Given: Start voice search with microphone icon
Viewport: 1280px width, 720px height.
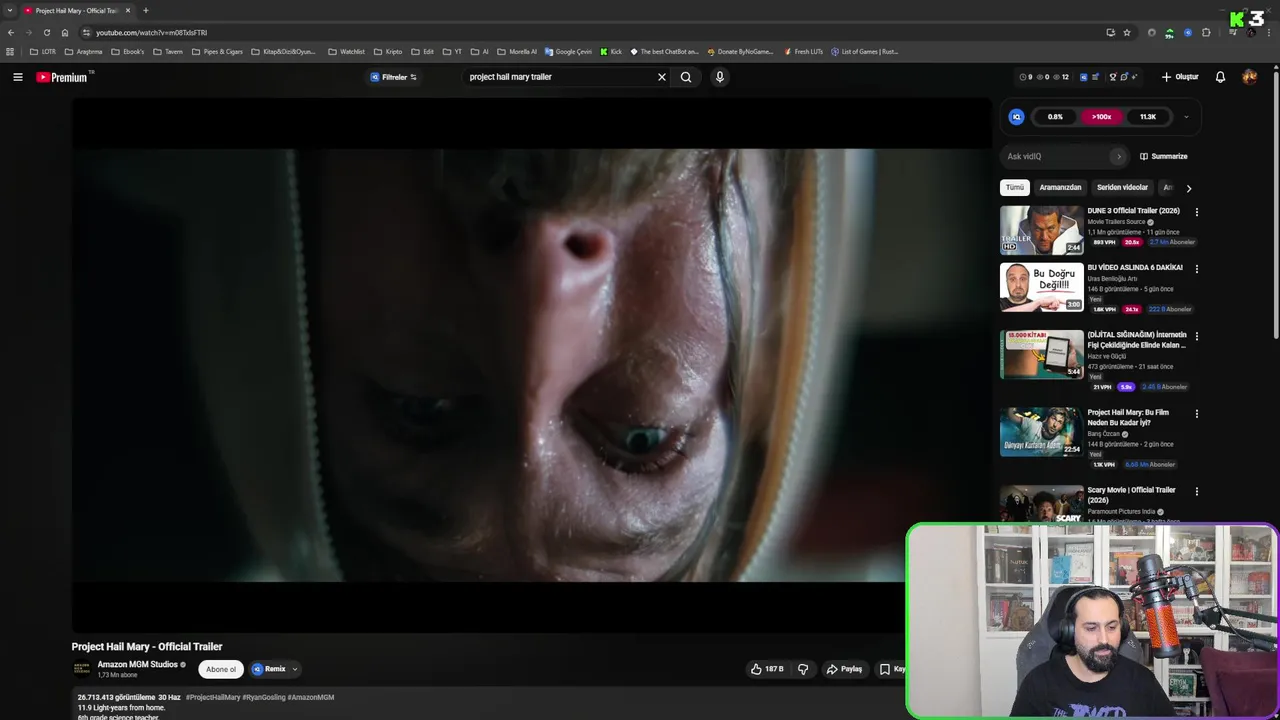Looking at the screenshot, I should 719,77.
